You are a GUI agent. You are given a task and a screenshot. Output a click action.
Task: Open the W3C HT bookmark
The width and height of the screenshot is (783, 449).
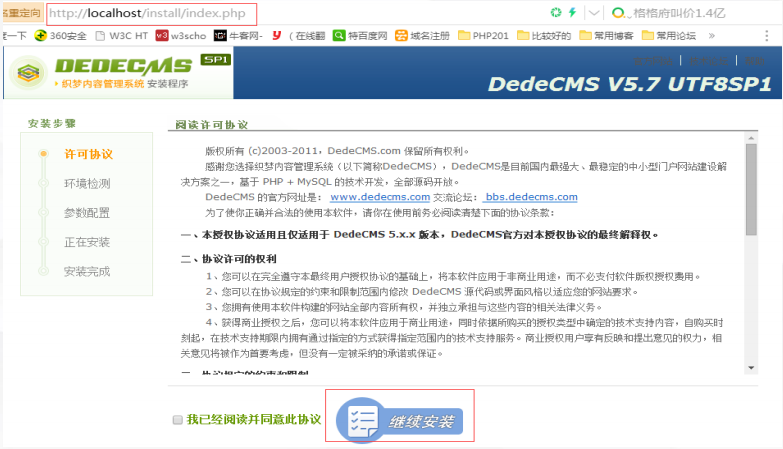pos(122,35)
